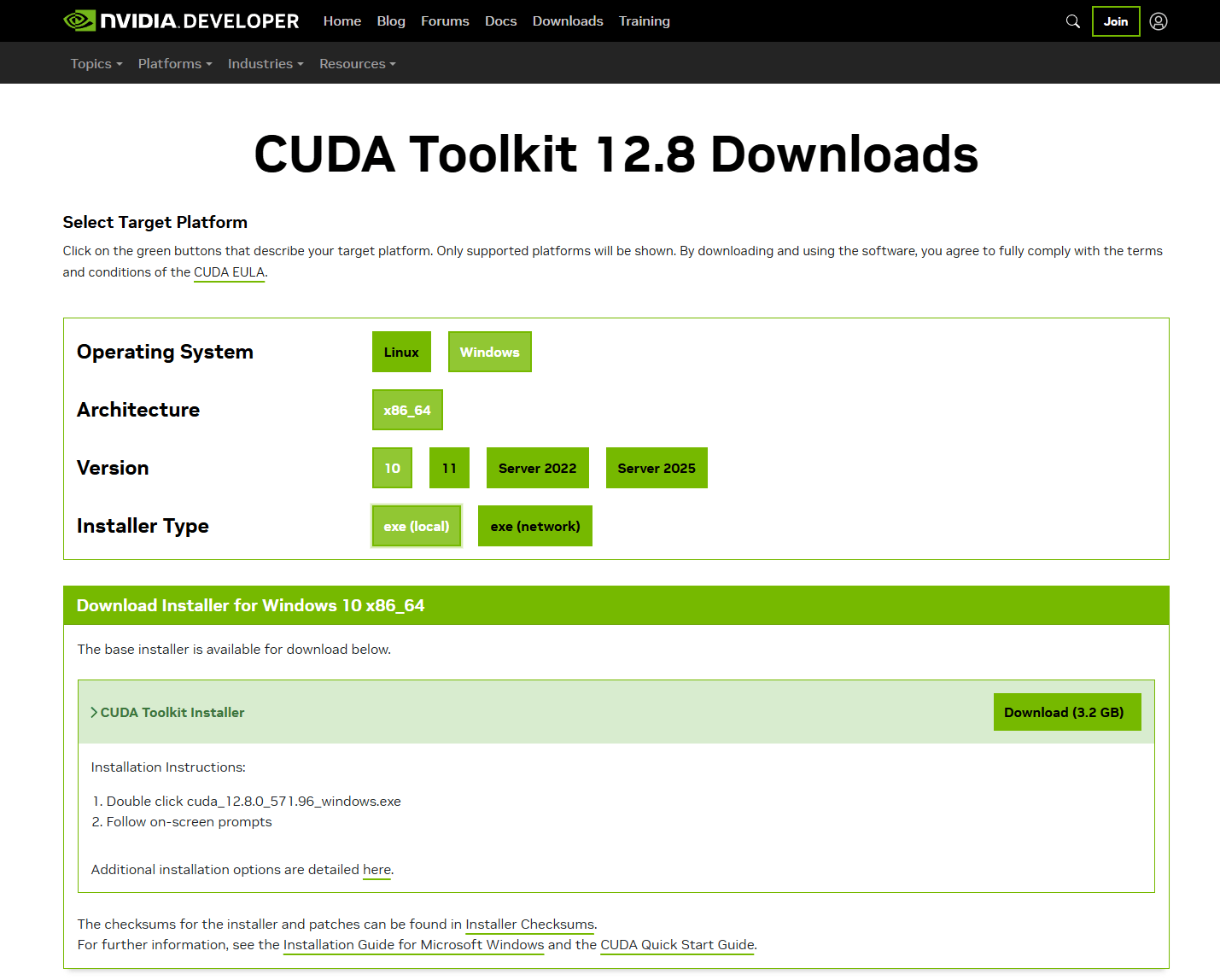1220x980 pixels.
Task: Choose x86_64 architecture
Action: pyautogui.click(x=407, y=410)
